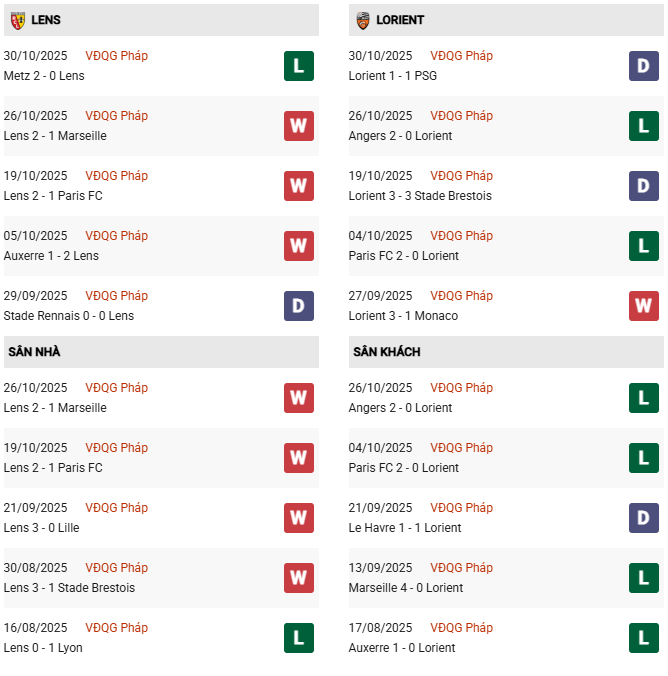Click the LORIENT team header
This screenshot has width=668, height=676.
(402, 20)
